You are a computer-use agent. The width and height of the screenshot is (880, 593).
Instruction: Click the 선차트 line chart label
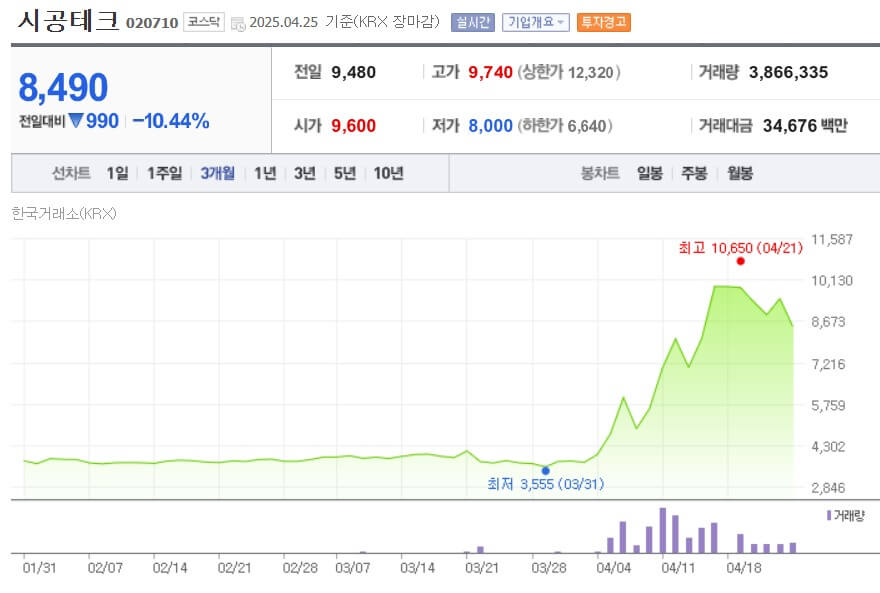(71, 173)
